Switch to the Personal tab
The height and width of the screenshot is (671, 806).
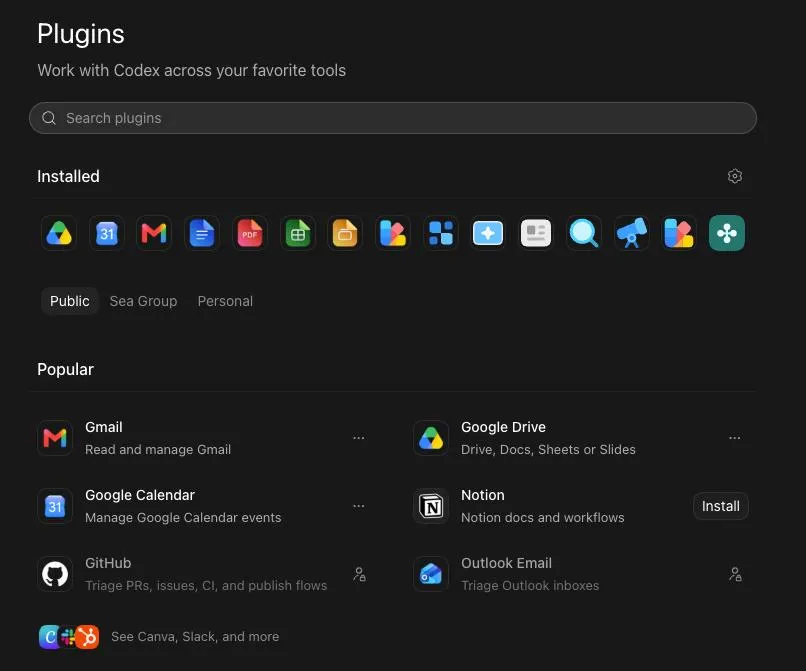[225, 301]
